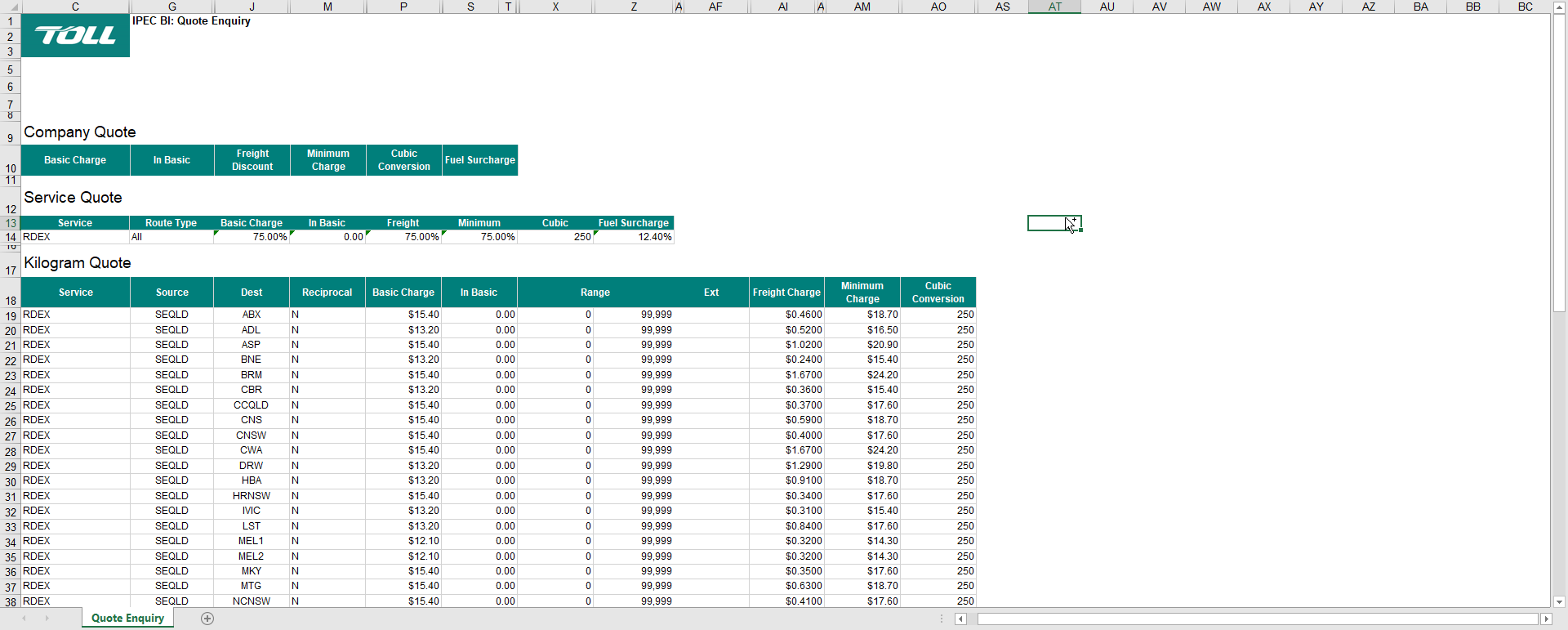Select the Cubic Conversion header in Company Quote
This screenshot has width=1568, height=630.
[x=404, y=160]
